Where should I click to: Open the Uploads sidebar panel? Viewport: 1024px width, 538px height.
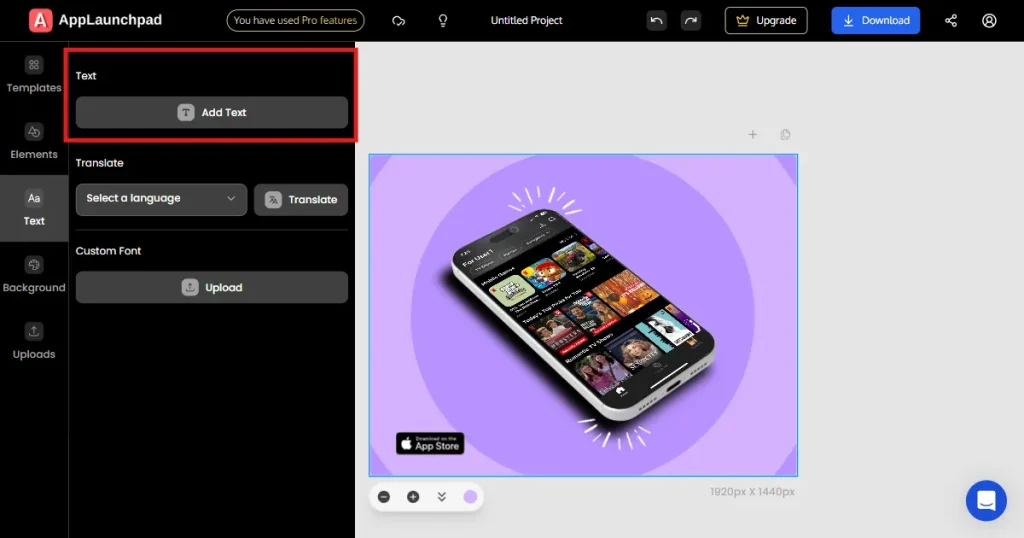click(34, 341)
